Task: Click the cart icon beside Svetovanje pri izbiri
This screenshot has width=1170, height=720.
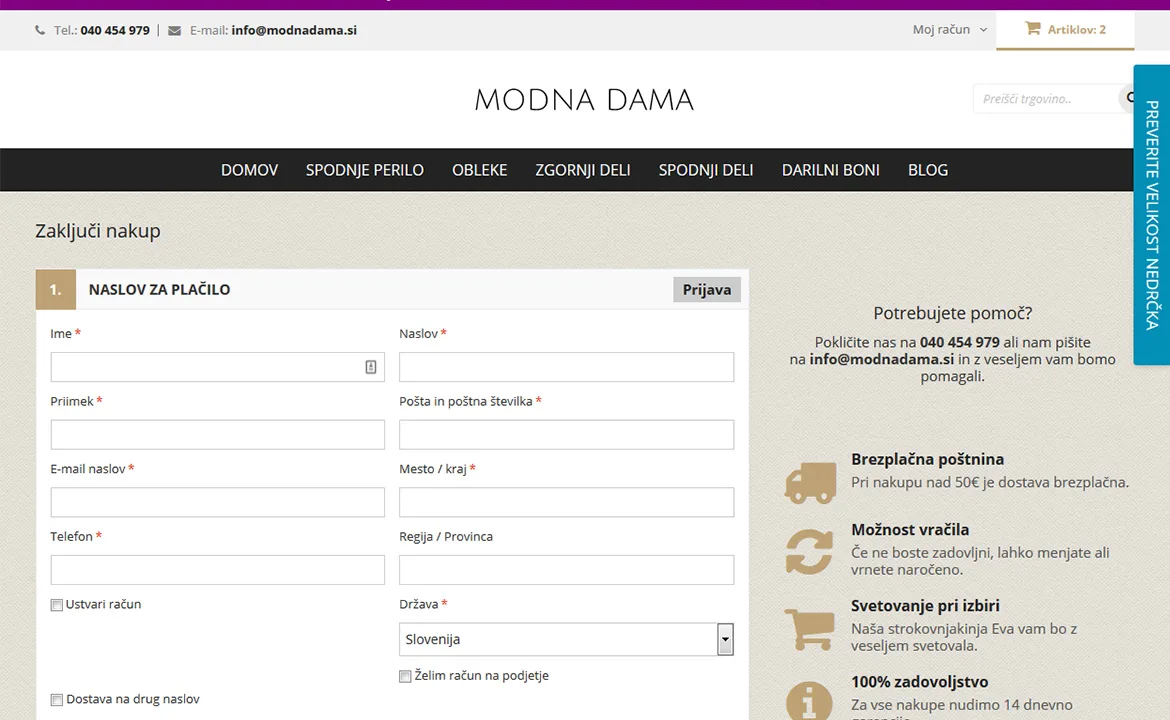Action: coord(810,629)
